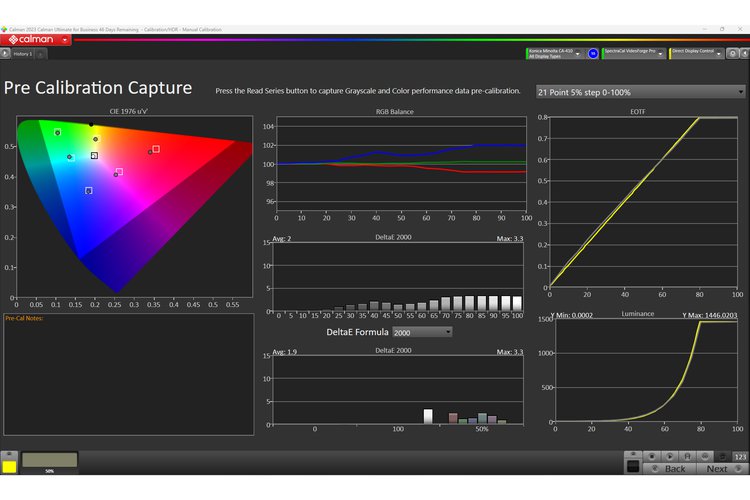Click the Read Series icon
750x500 pixels.
(669, 456)
